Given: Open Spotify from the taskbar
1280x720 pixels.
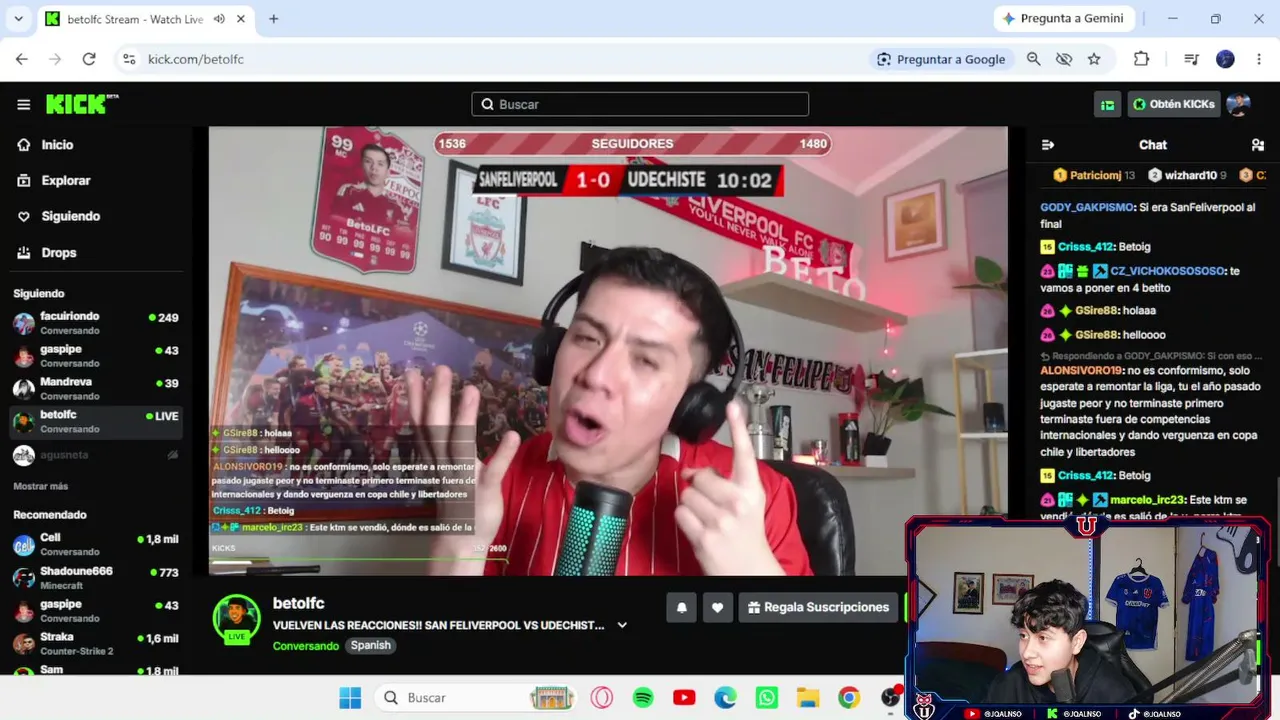Looking at the screenshot, I should pyautogui.click(x=643, y=698).
